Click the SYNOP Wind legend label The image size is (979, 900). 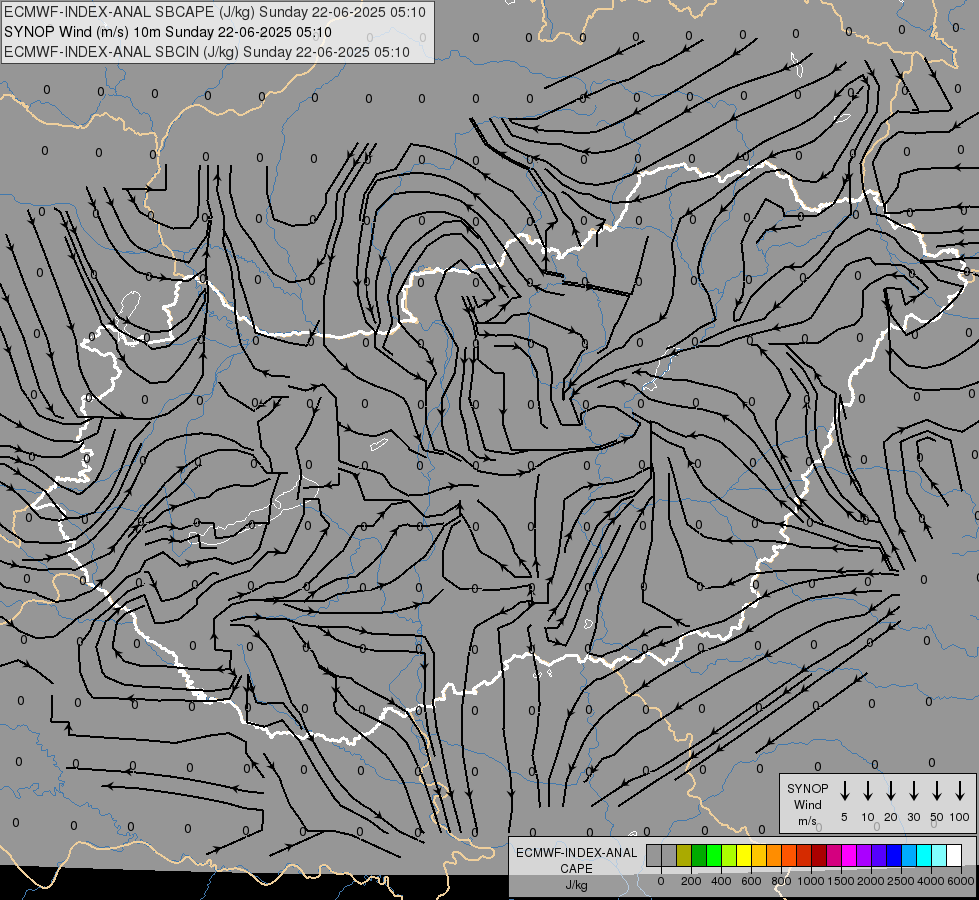(x=807, y=796)
